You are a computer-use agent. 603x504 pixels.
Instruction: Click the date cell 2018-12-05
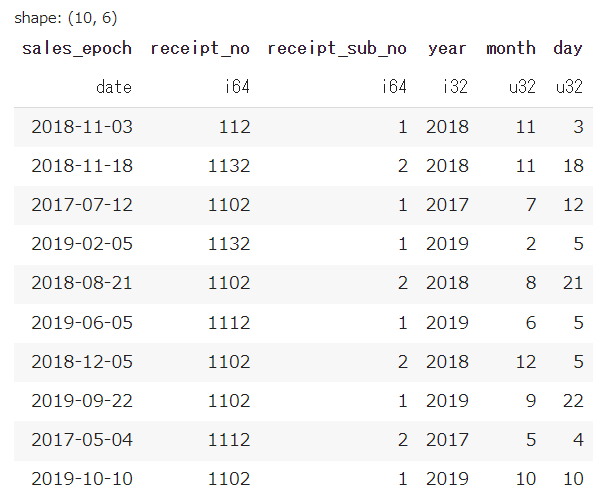pyautogui.click(x=82, y=362)
